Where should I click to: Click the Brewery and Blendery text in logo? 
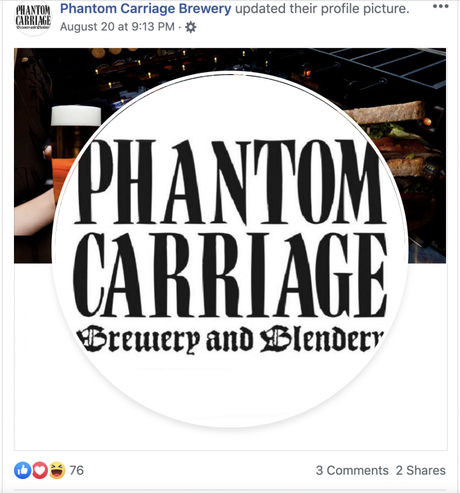(x=231, y=339)
